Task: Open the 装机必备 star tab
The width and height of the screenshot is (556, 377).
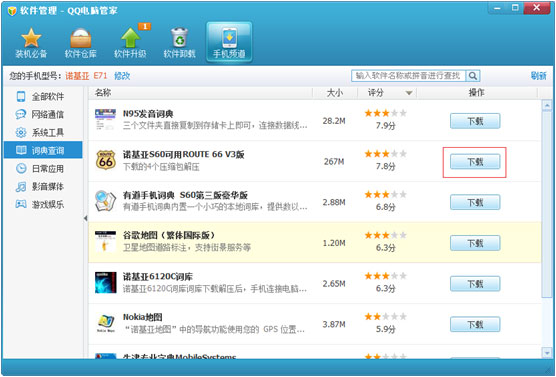Action: [x=31, y=43]
